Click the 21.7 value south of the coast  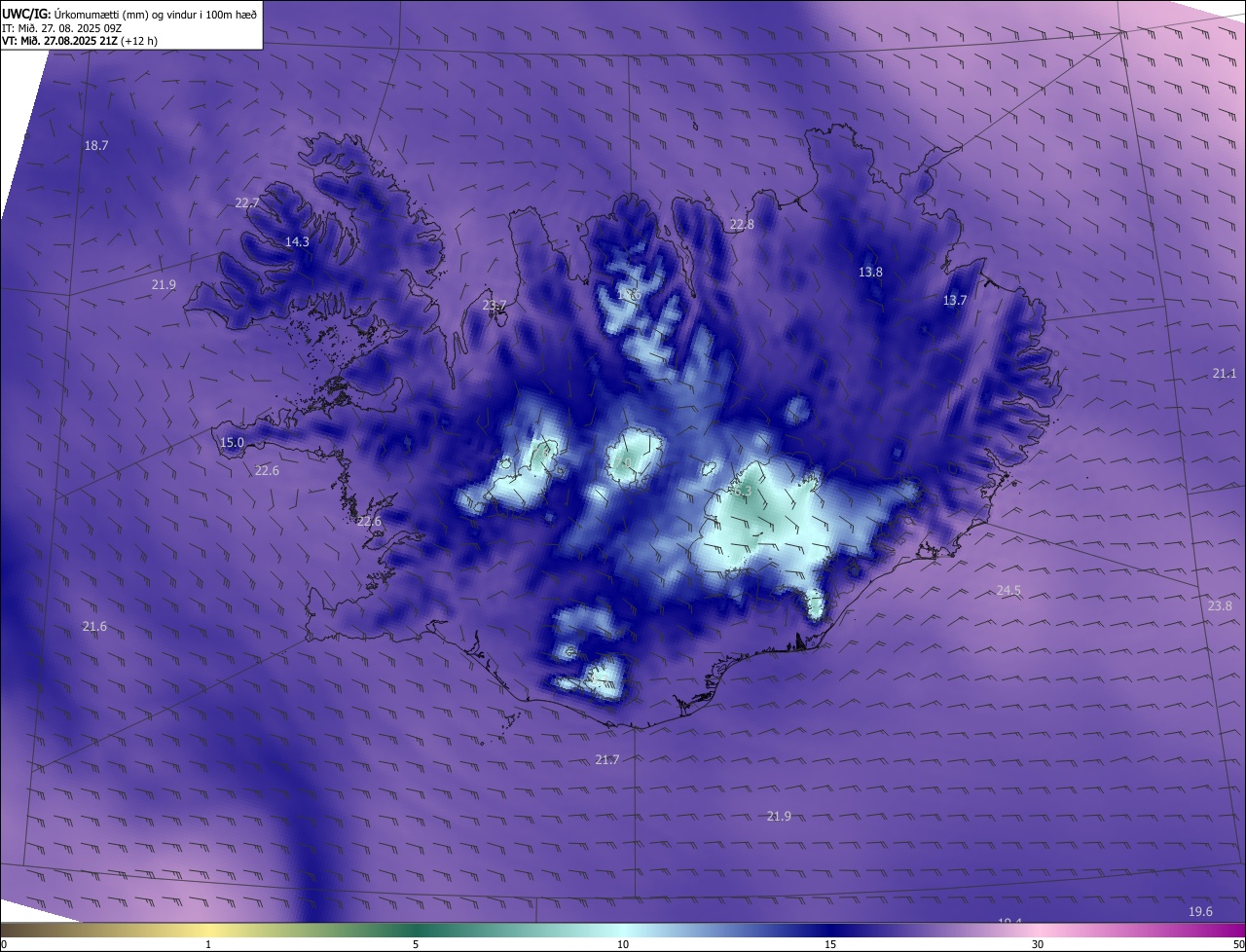click(606, 759)
